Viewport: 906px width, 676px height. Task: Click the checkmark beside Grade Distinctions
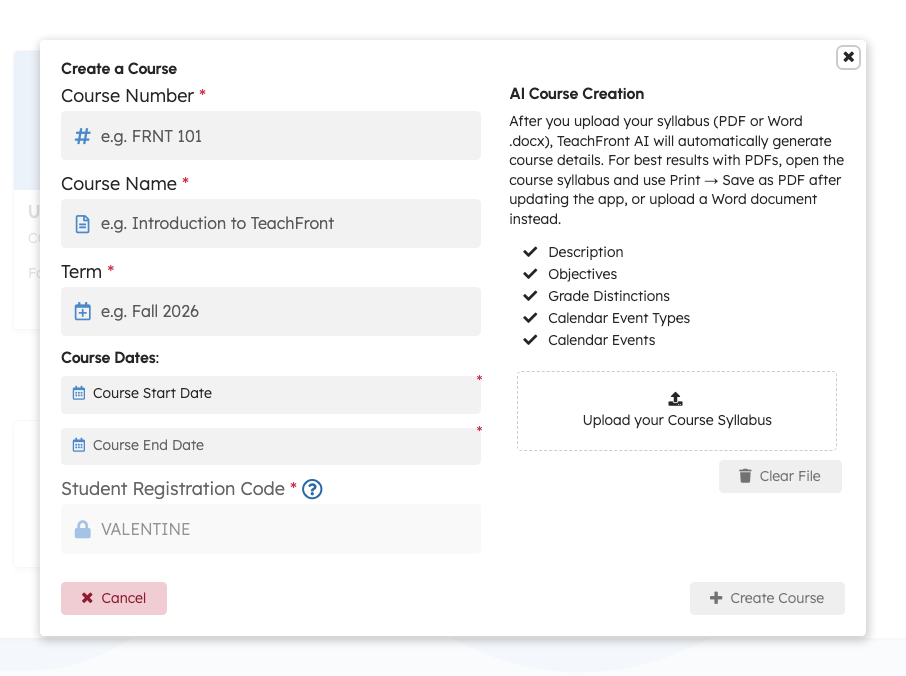click(530, 296)
